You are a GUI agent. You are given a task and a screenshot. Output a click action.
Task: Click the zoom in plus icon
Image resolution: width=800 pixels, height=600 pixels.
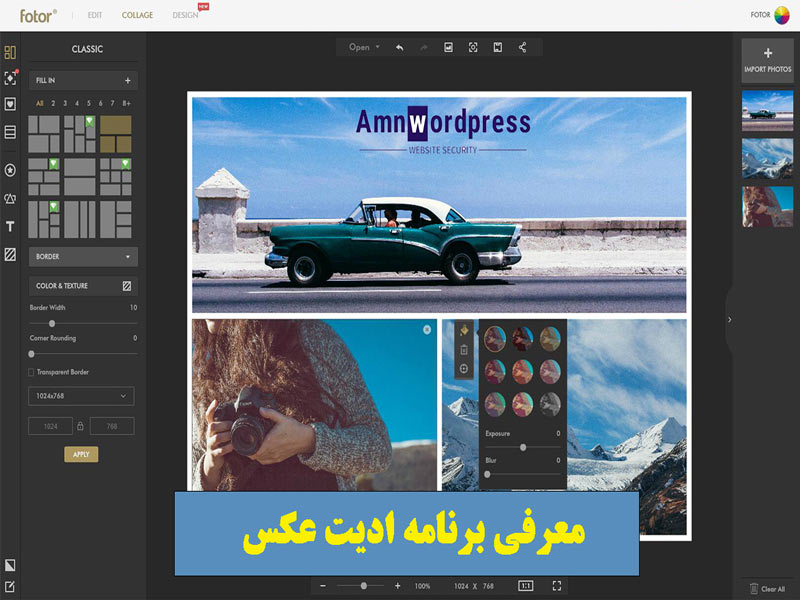[x=397, y=586]
